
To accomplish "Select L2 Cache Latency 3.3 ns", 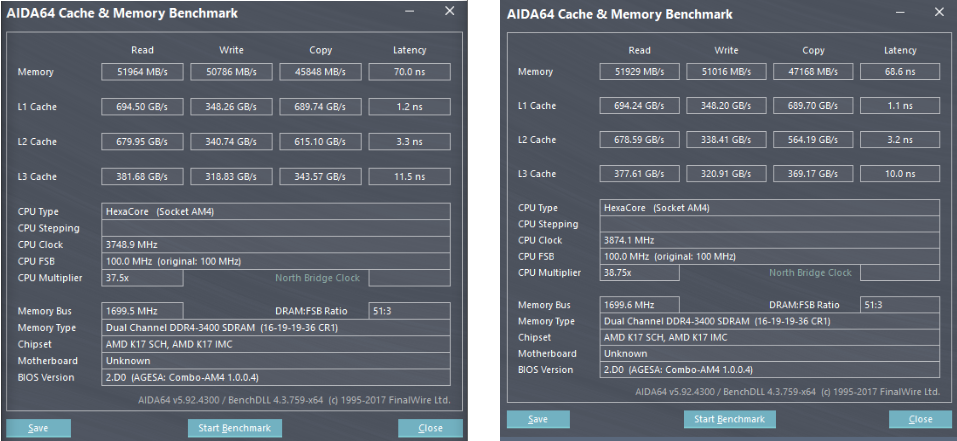I will coord(410,142).
